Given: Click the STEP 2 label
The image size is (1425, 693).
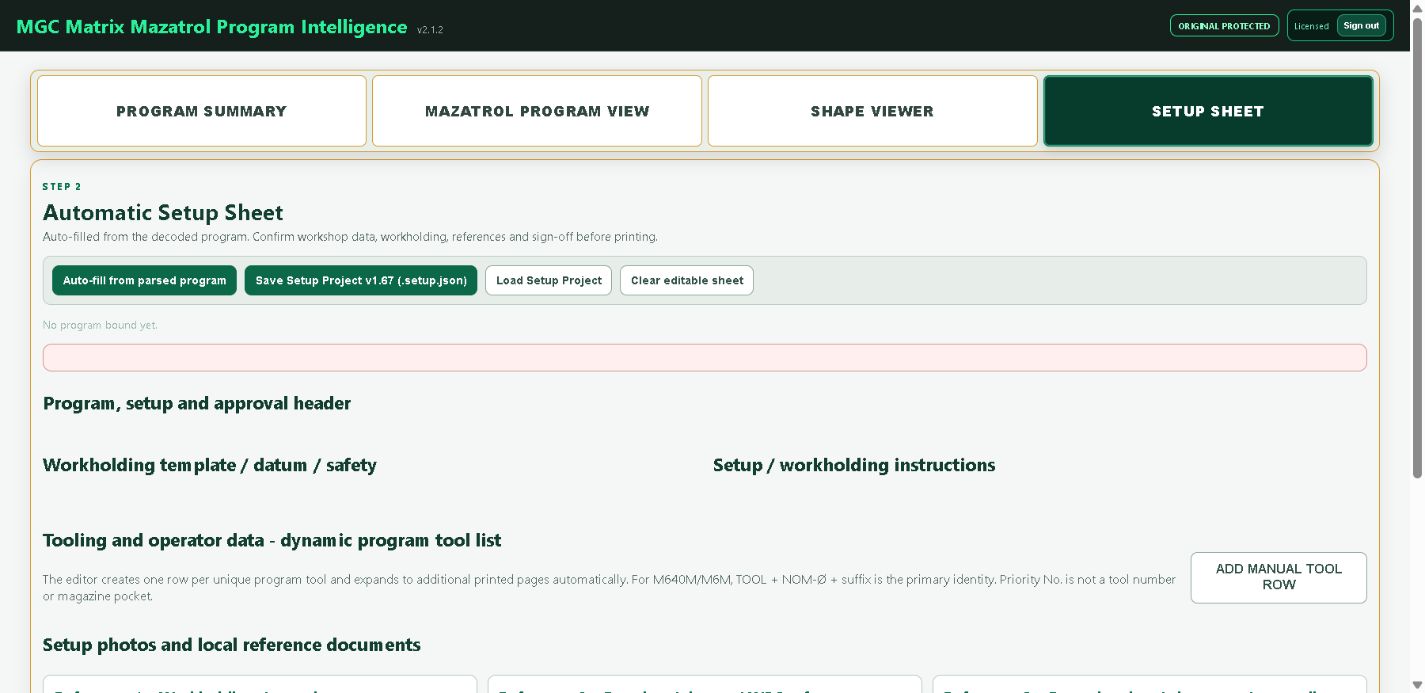Looking at the screenshot, I should click(x=62, y=187).
